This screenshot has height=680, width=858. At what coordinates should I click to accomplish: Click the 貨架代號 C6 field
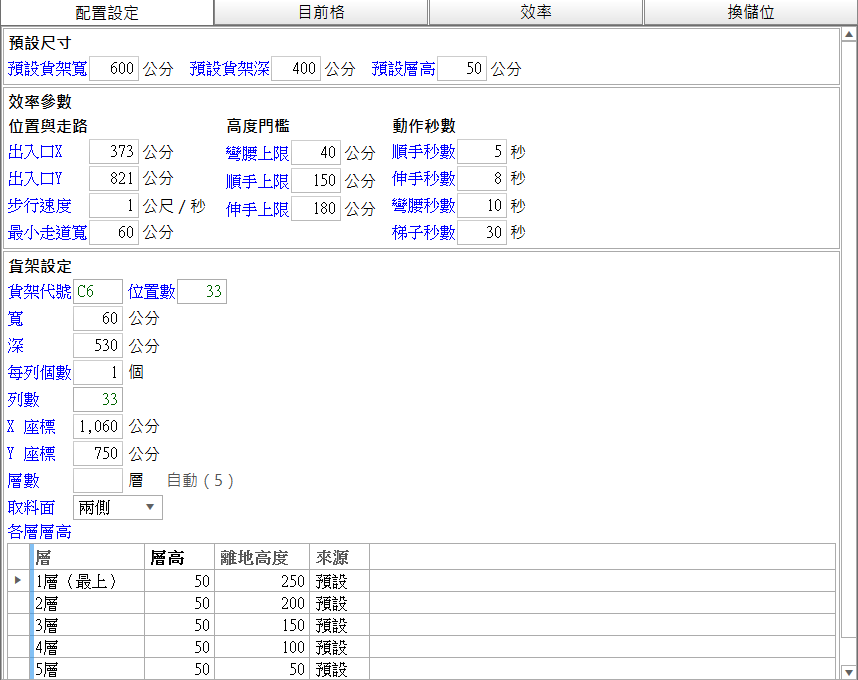(x=97, y=291)
